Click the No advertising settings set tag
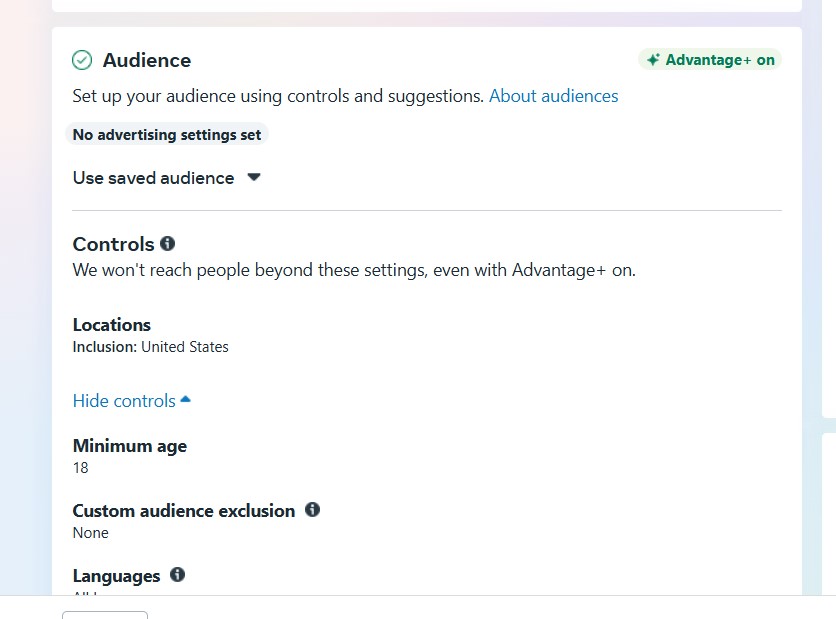This screenshot has height=619, width=836. coord(167,134)
